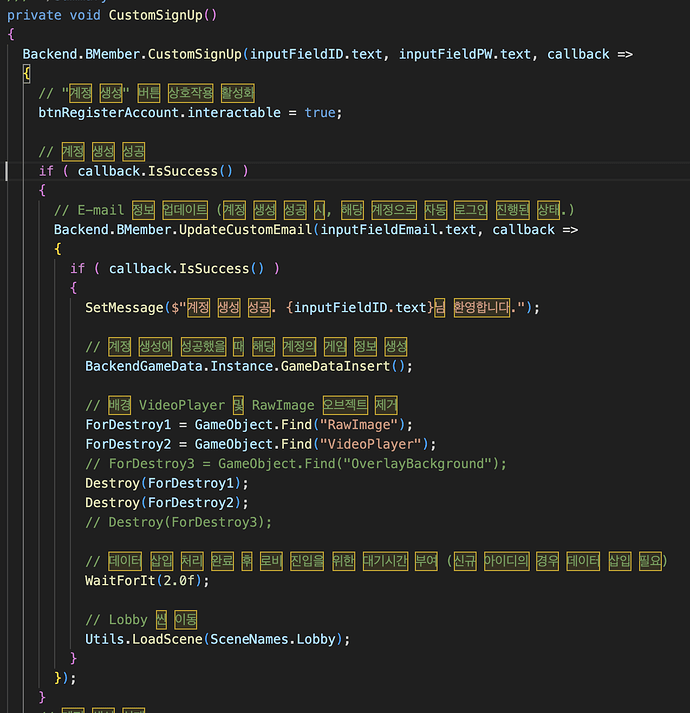Click the highlighted opening brace after CustomSignUp lambda
The height and width of the screenshot is (713, 690).
(27, 74)
